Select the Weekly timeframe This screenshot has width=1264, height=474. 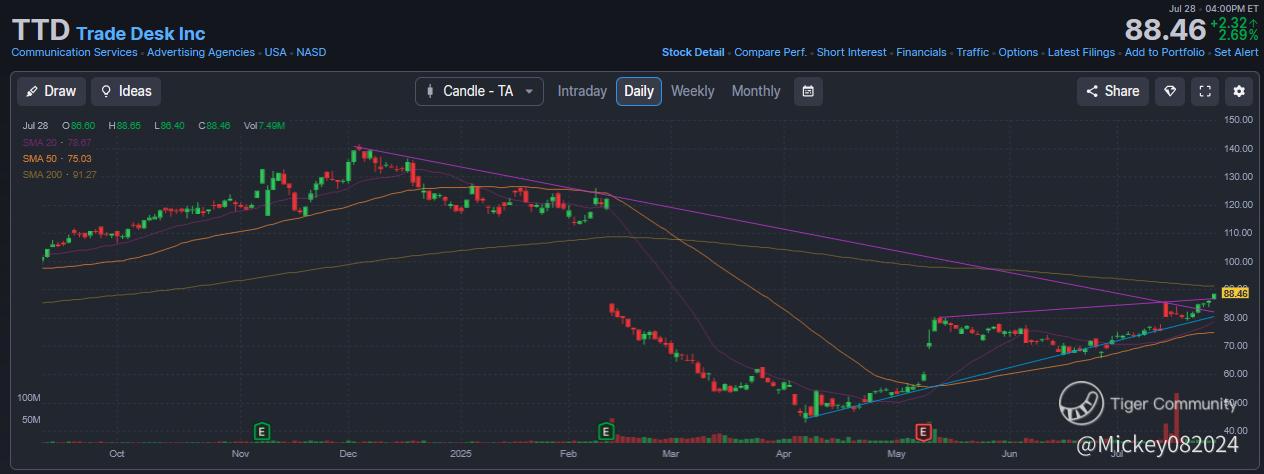(692, 91)
